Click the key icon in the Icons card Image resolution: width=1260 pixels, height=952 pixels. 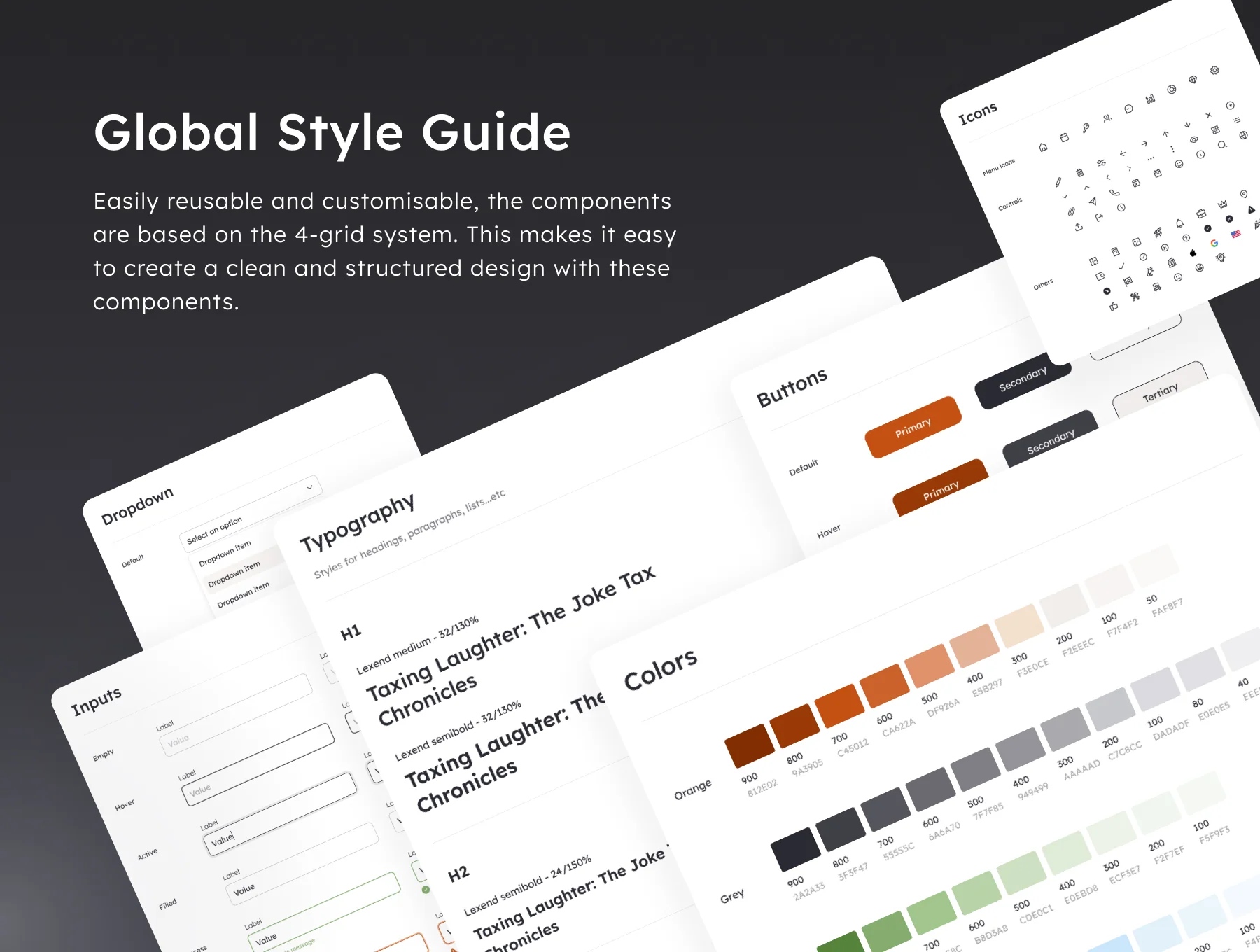click(1086, 128)
